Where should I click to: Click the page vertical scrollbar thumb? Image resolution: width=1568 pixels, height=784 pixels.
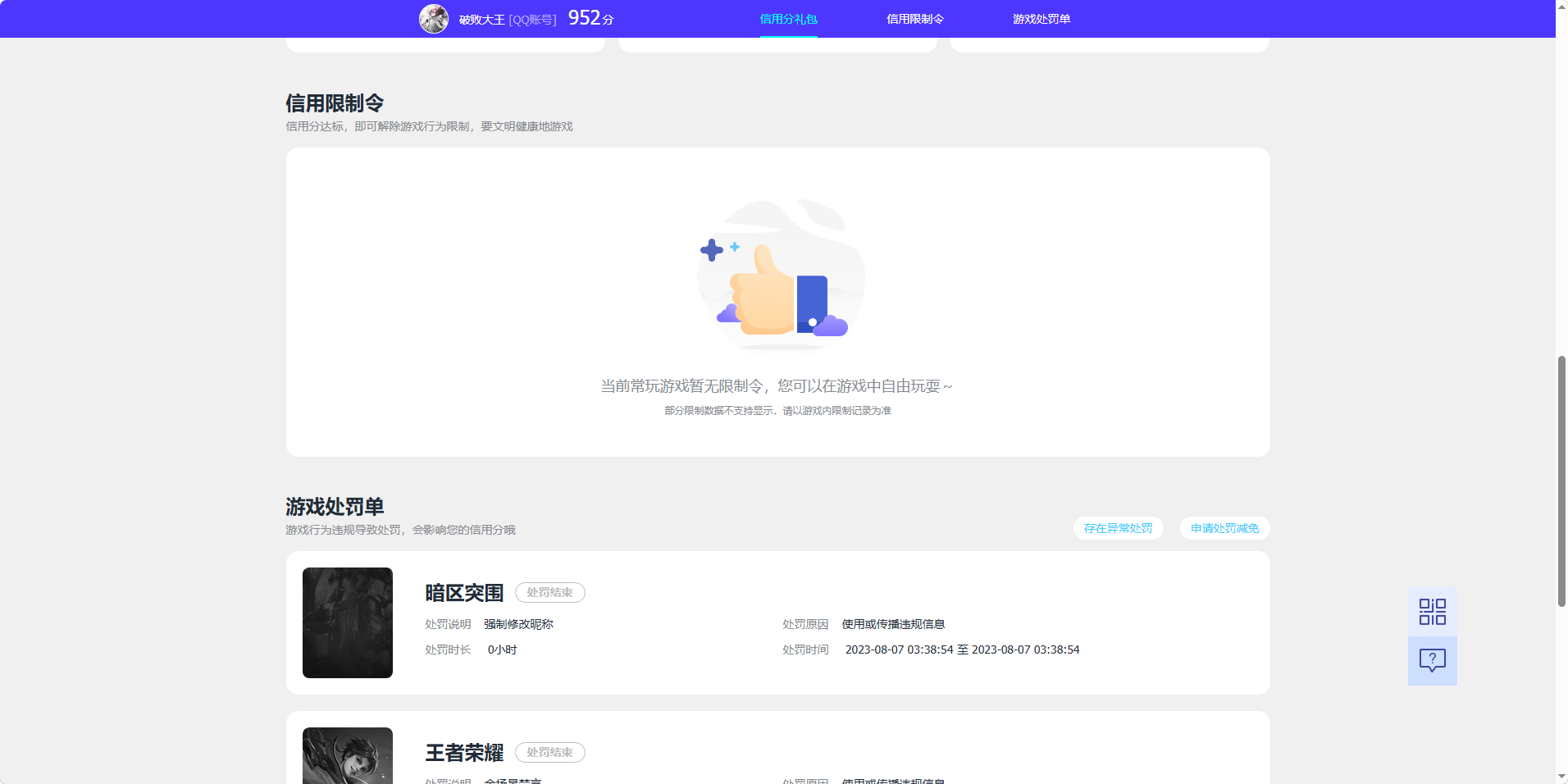click(x=1561, y=481)
